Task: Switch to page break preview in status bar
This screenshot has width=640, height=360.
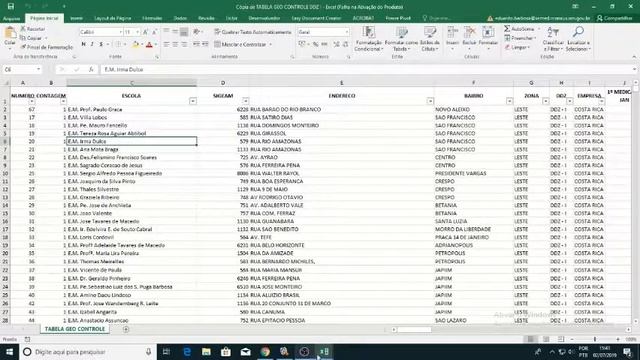Action: tap(561, 339)
